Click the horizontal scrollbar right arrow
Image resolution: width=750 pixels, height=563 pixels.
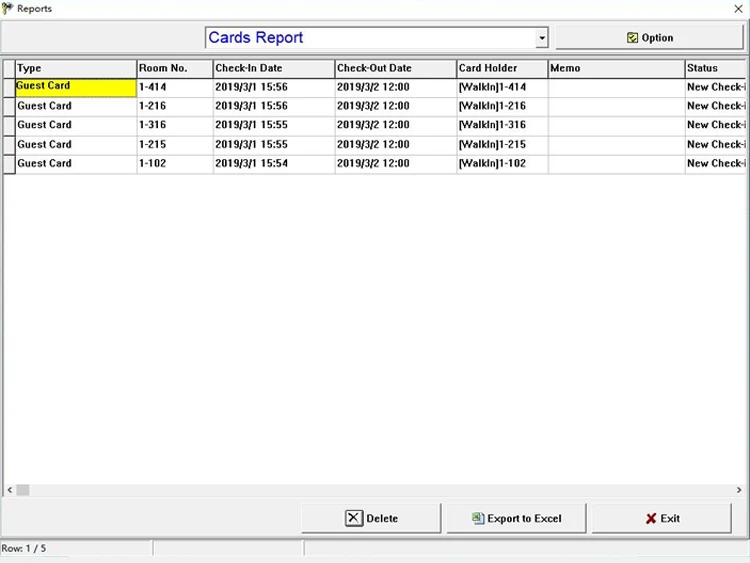point(739,490)
